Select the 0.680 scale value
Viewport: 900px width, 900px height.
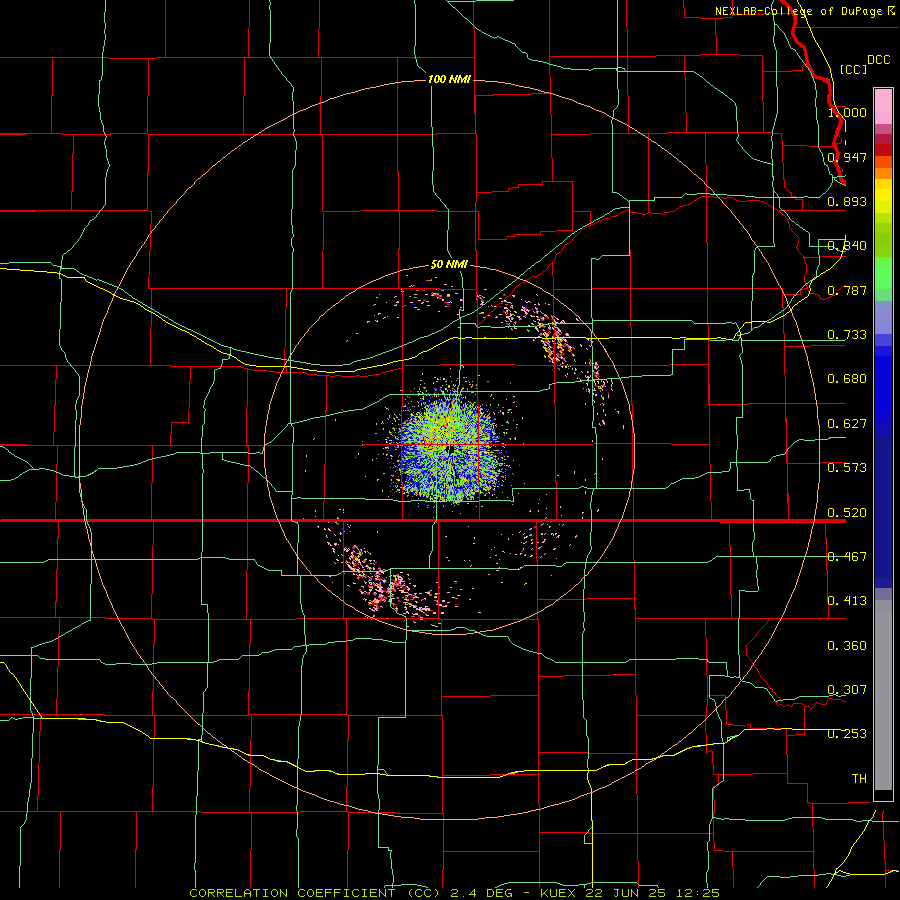tap(847, 379)
